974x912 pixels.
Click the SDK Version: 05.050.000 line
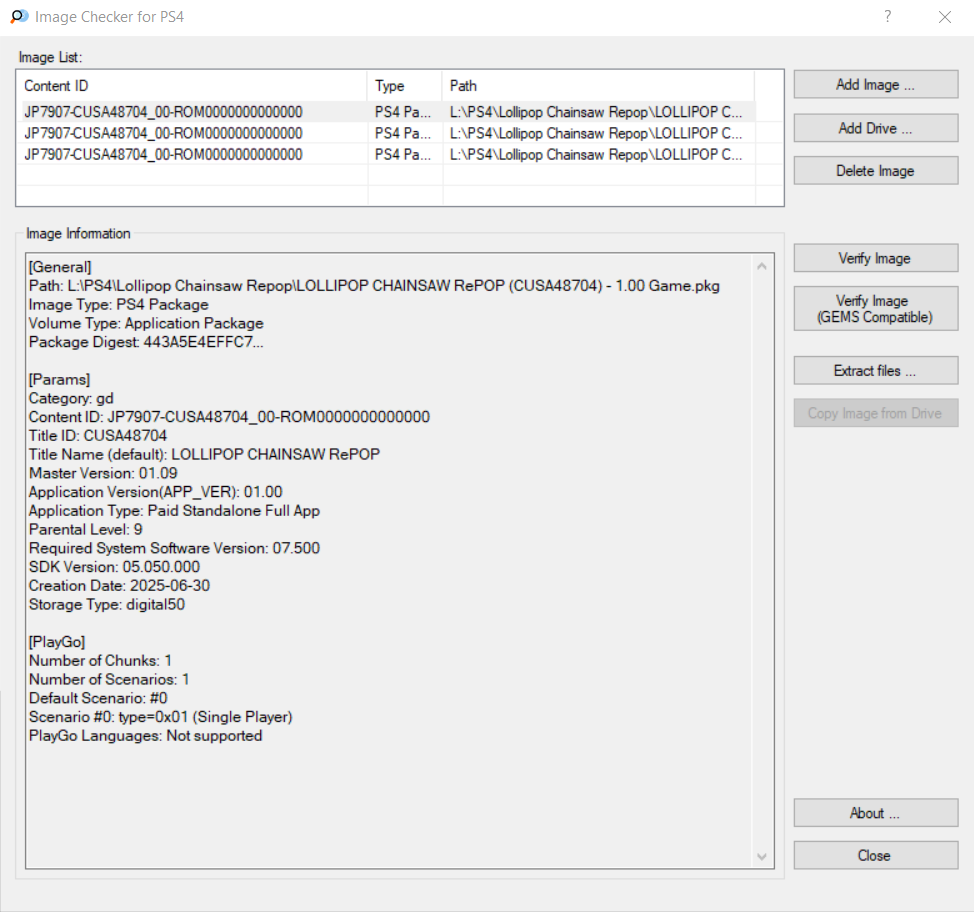point(114,567)
